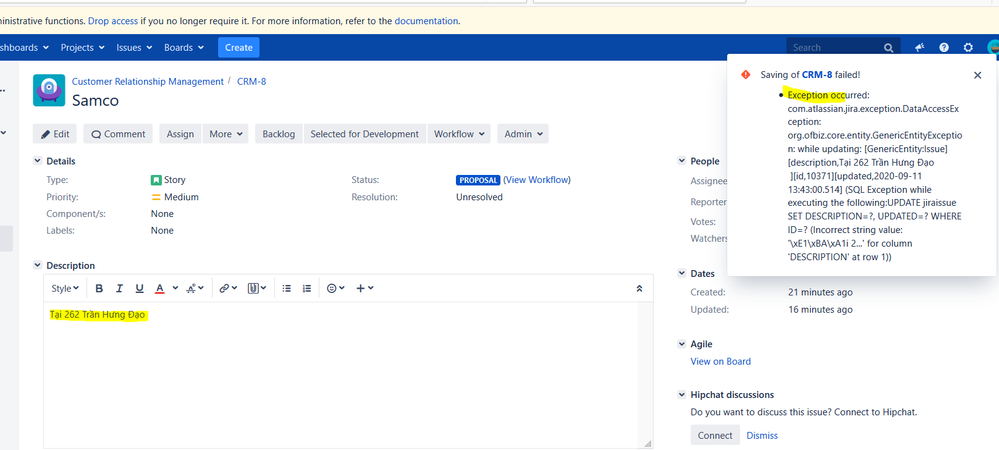The height and width of the screenshot is (450, 999).
Task: Click the Samco issue title
Action: click(x=95, y=101)
